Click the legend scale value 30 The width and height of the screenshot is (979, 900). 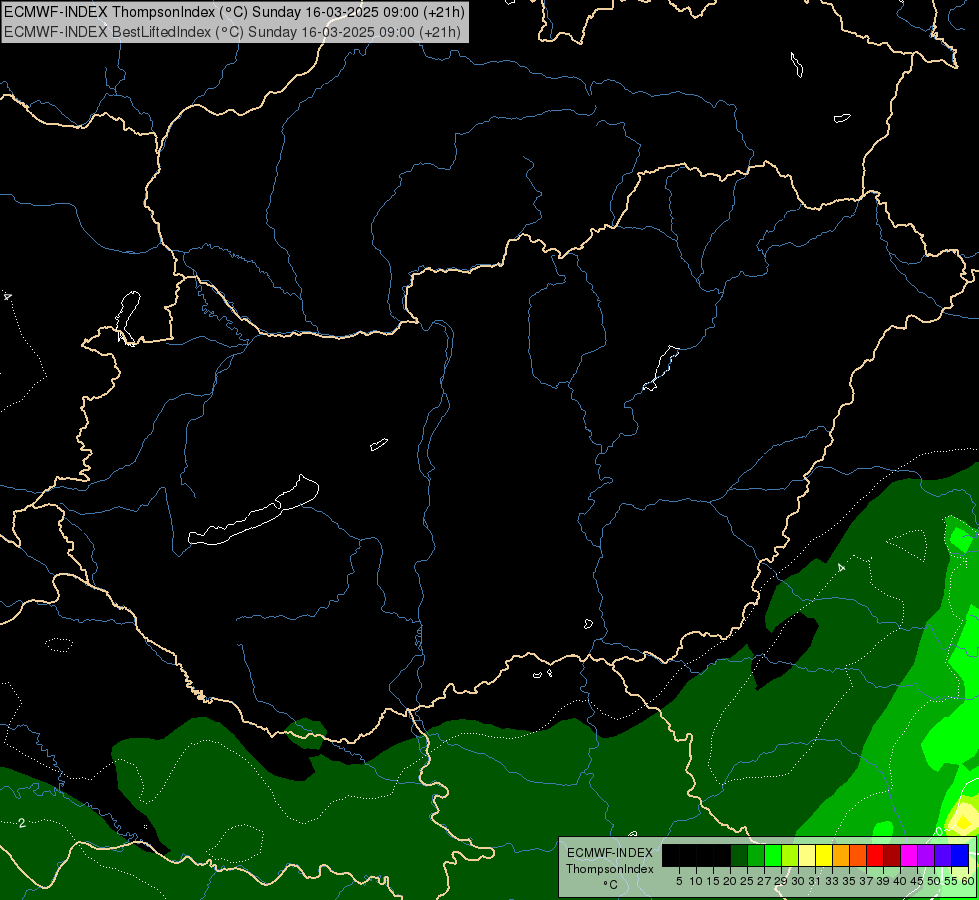(798, 881)
